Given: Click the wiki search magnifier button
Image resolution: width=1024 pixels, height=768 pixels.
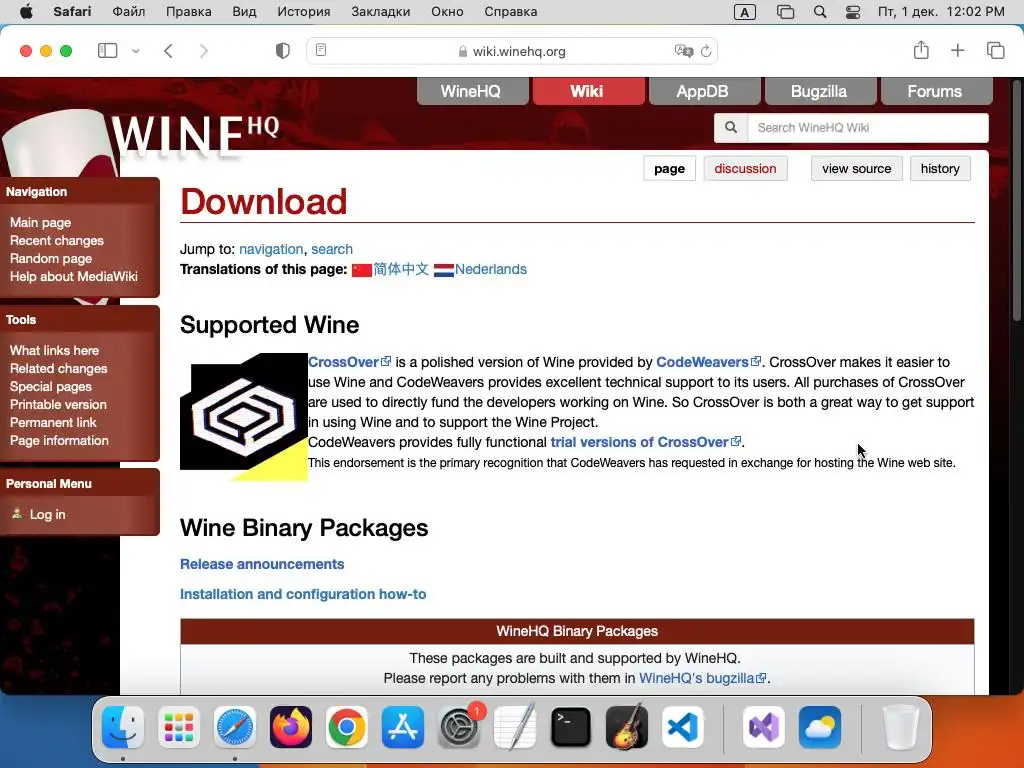Looking at the screenshot, I should (x=731, y=127).
